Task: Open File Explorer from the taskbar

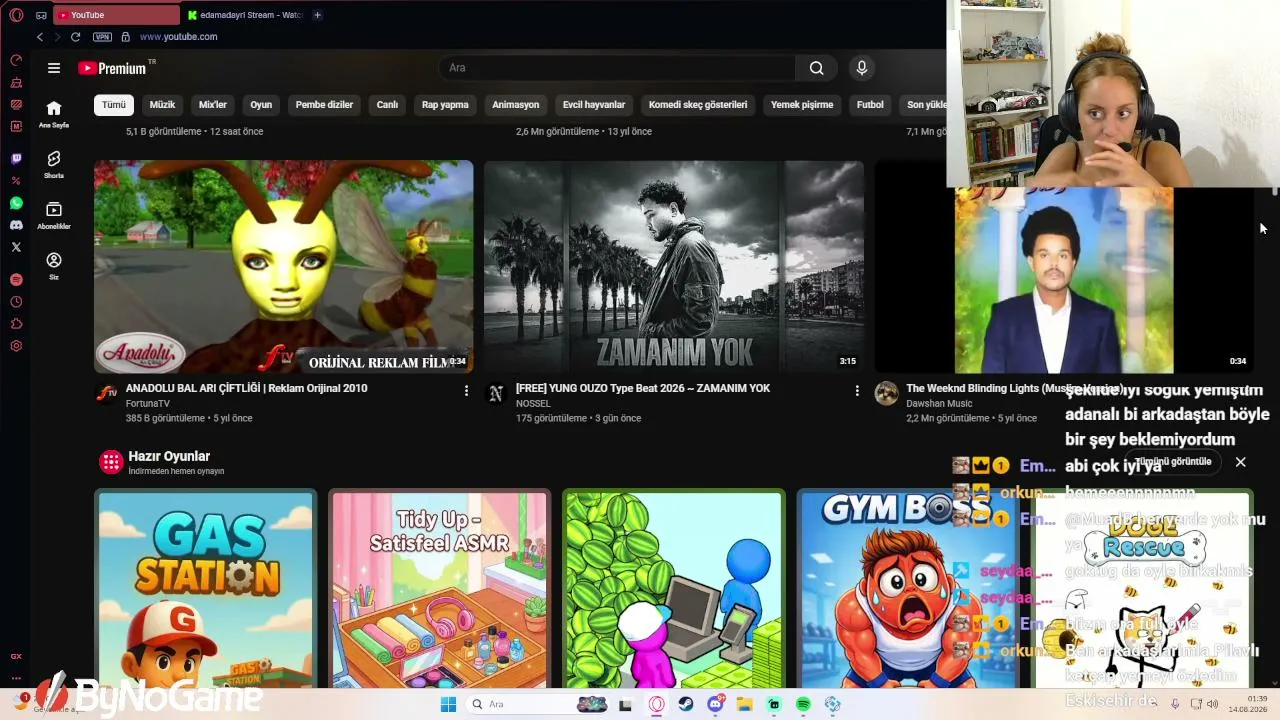Action: click(x=744, y=704)
